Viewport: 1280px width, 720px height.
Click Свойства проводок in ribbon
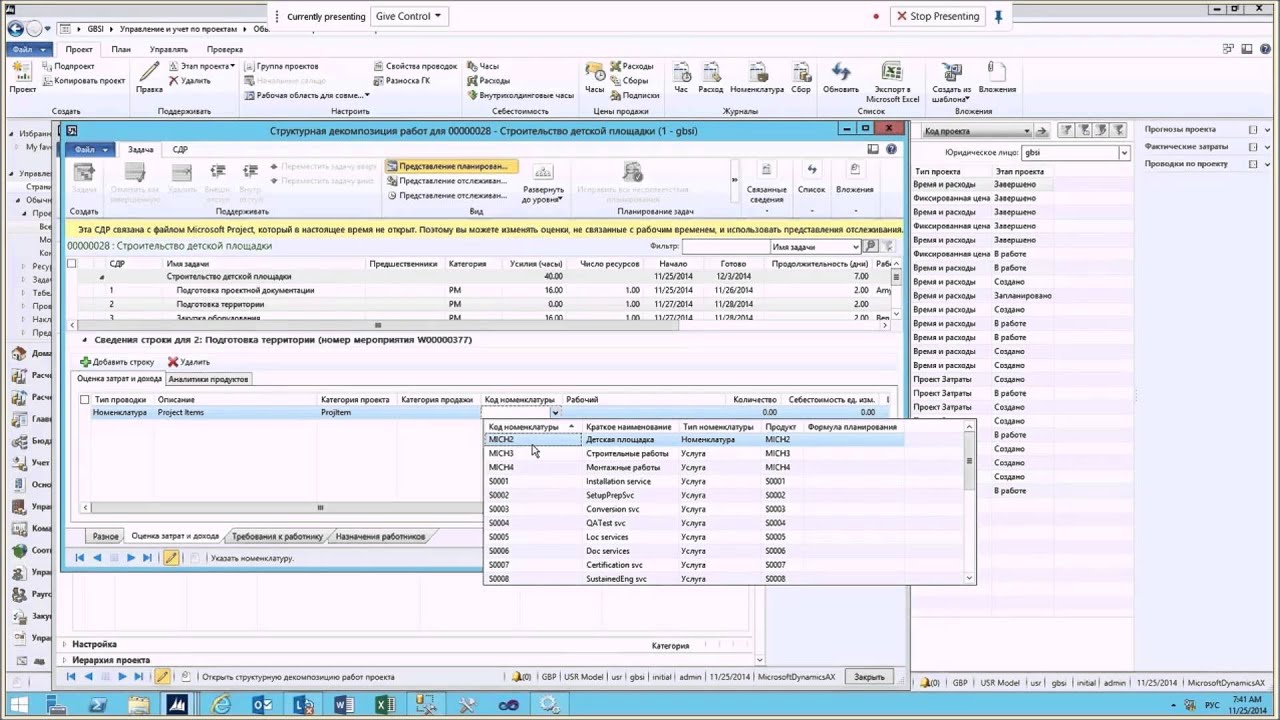coord(416,66)
